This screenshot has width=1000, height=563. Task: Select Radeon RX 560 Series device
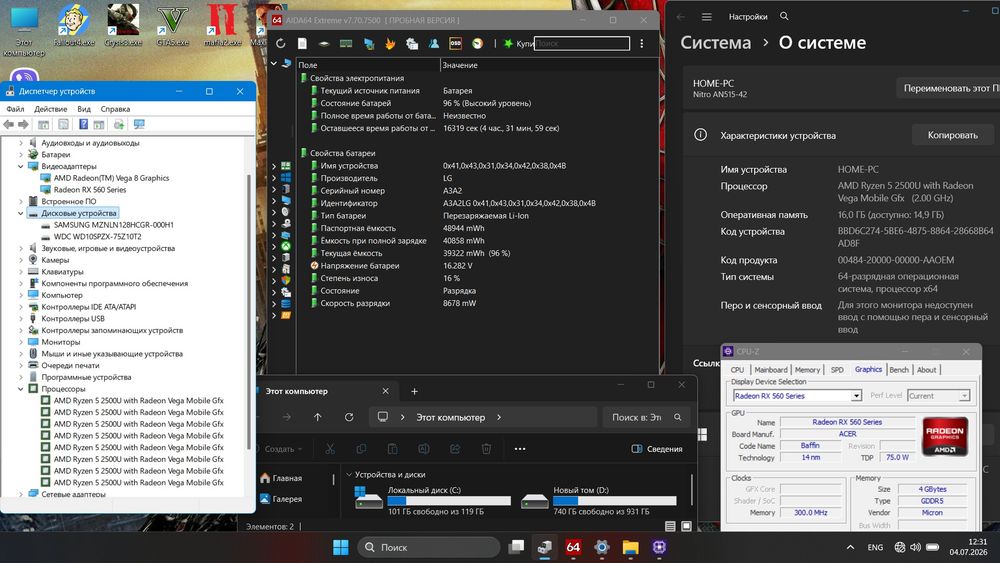point(90,189)
